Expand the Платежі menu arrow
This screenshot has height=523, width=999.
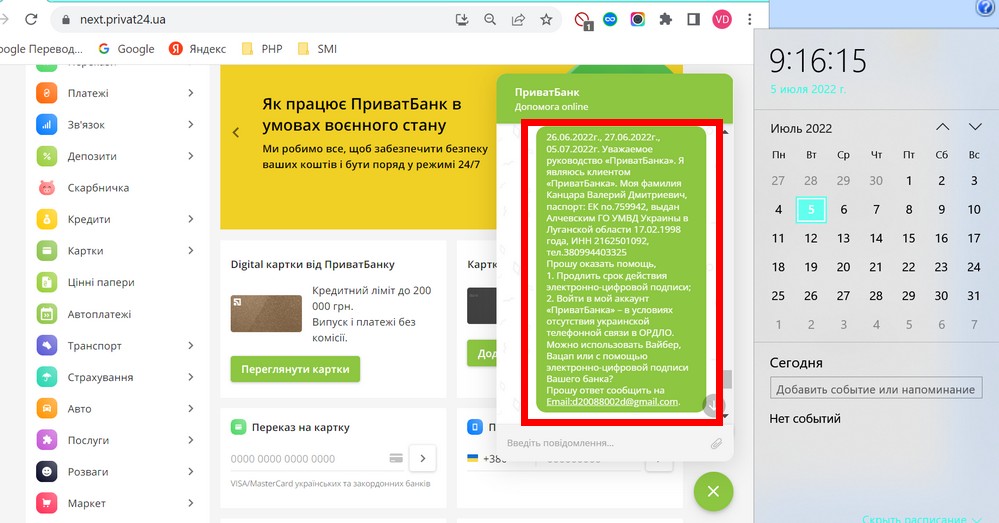190,93
